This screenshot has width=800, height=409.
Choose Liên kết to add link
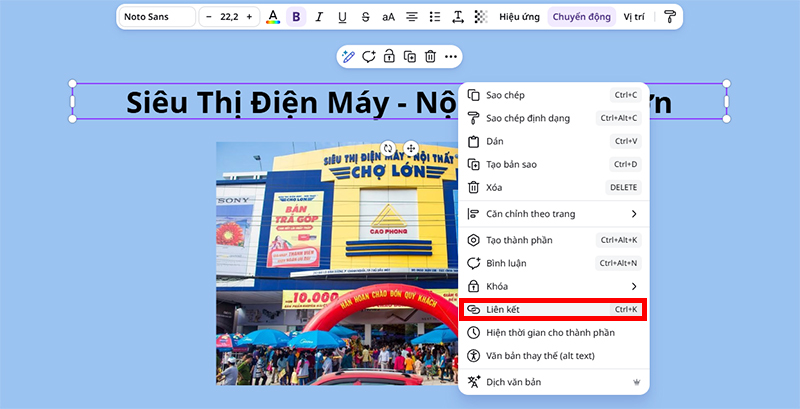(554, 310)
